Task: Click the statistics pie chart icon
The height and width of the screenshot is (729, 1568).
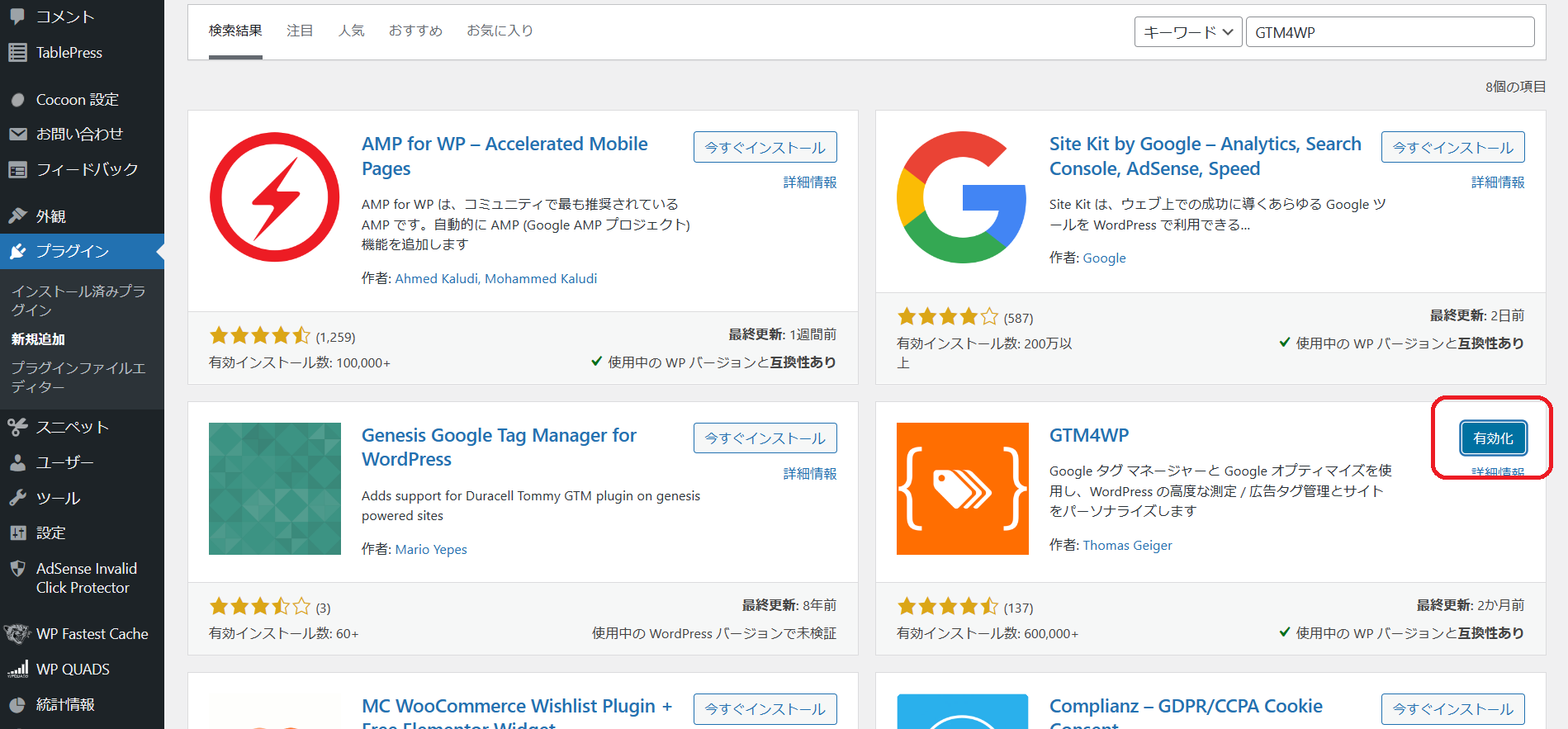Action: point(17,705)
